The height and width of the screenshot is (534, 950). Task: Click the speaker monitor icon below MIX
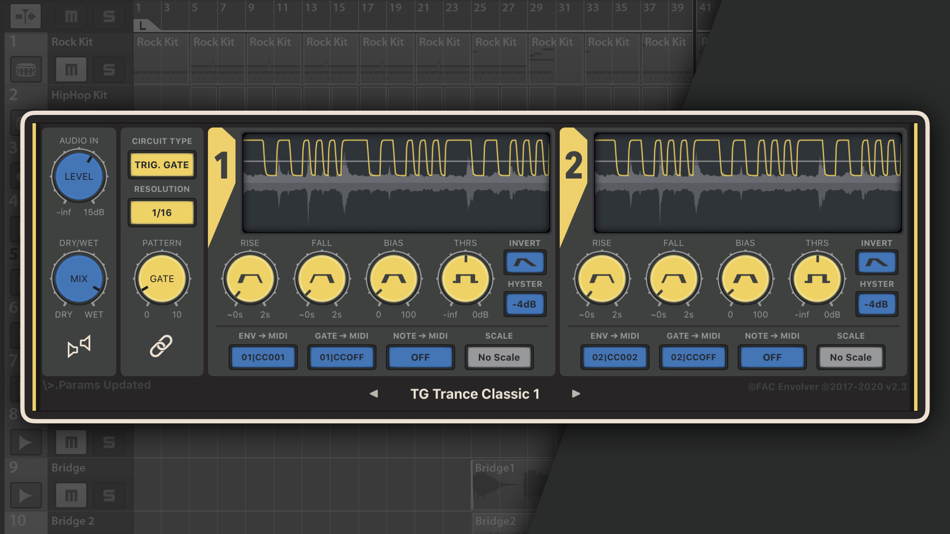(x=79, y=346)
